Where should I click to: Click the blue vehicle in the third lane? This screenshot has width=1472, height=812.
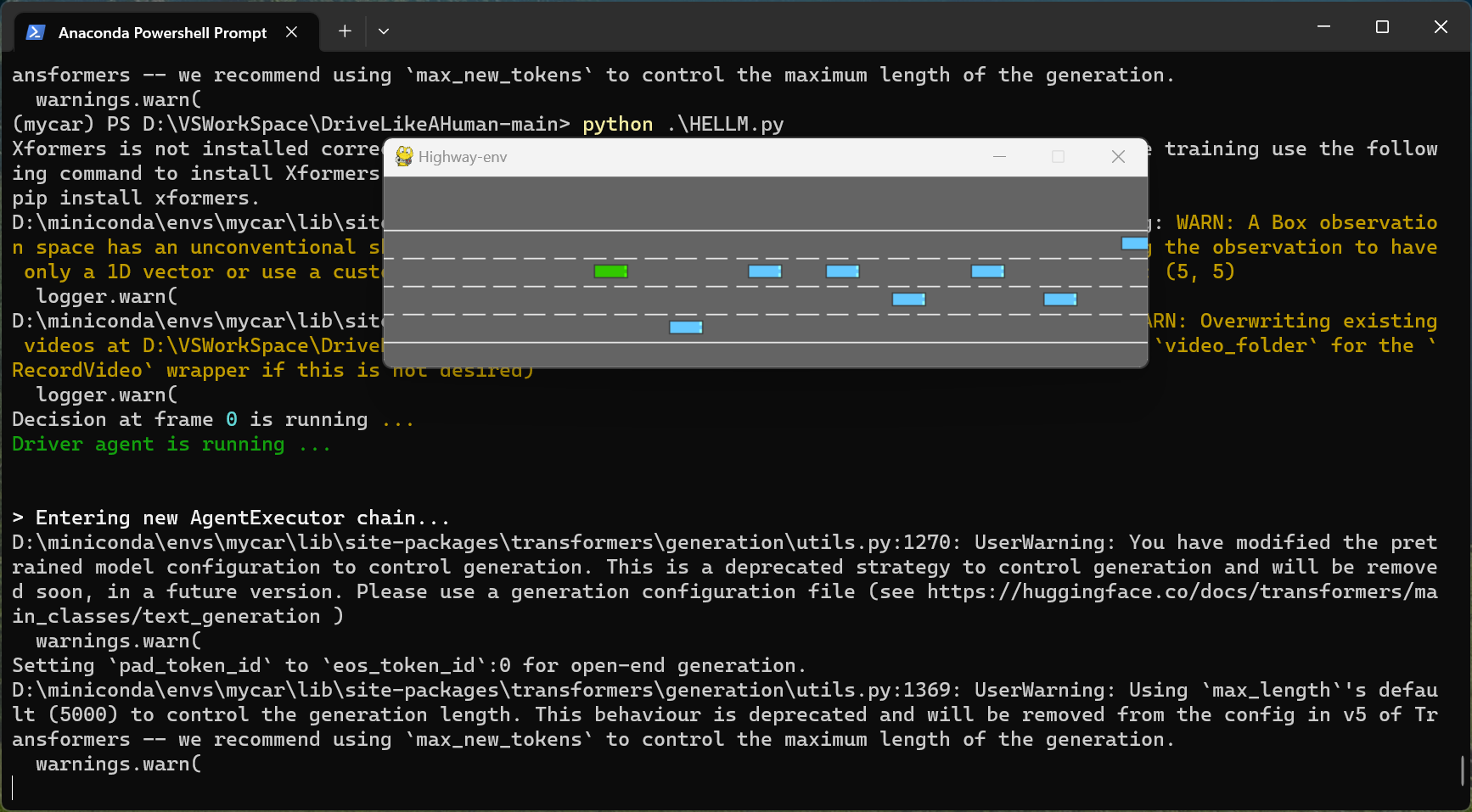909,299
